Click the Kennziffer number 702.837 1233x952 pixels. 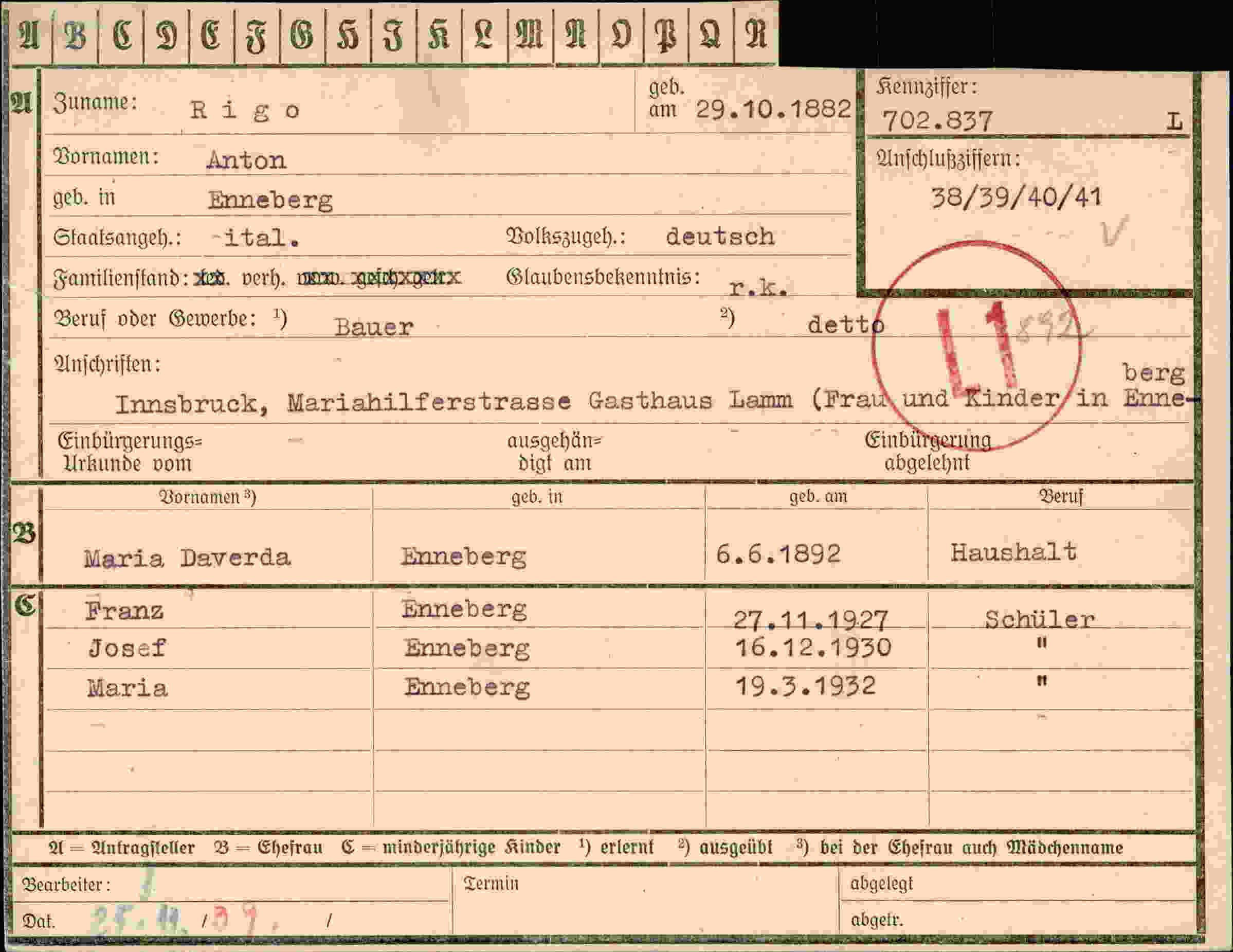[x=937, y=120]
